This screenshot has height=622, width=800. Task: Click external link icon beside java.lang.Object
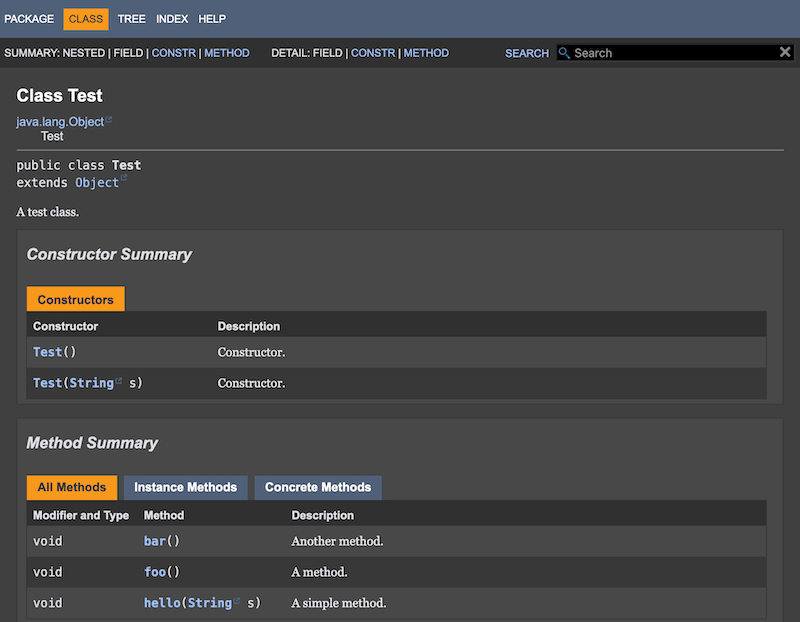[109, 120]
